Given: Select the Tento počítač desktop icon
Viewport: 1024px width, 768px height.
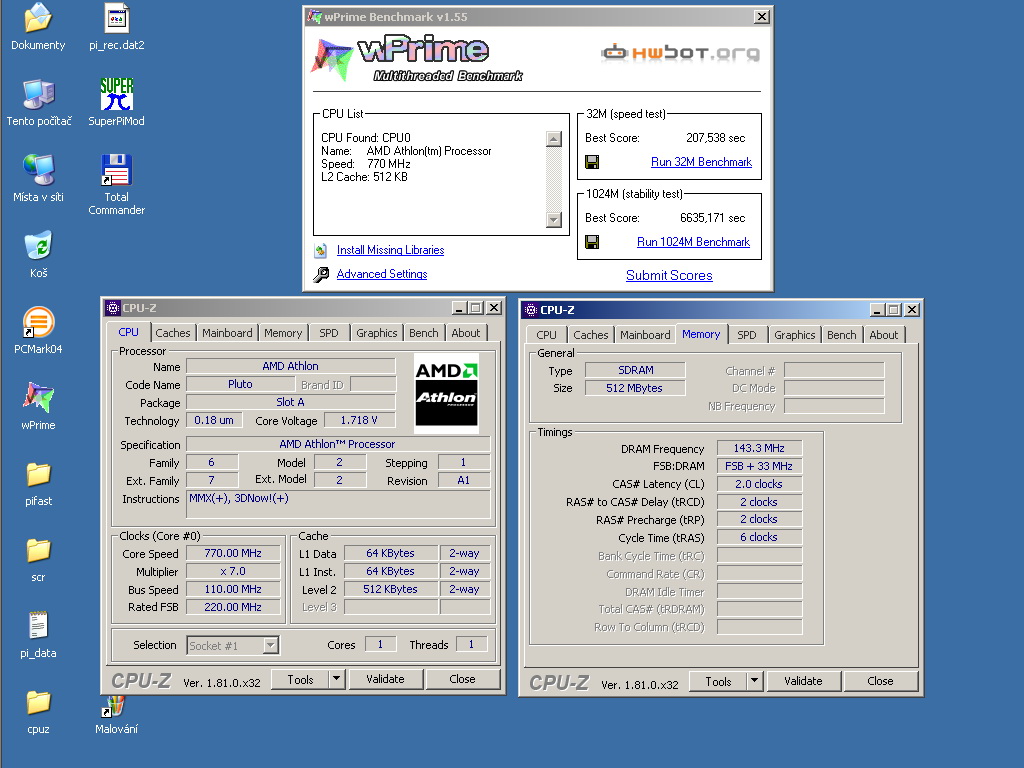Looking at the screenshot, I should 39,95.
